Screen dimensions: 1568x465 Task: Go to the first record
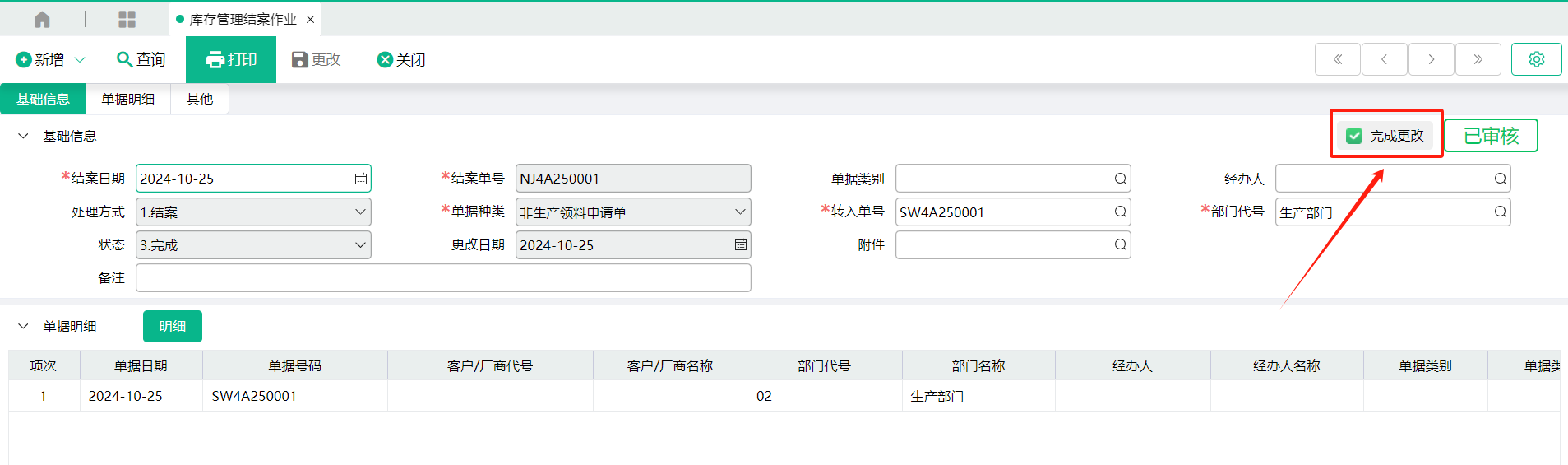[1338, 59]
